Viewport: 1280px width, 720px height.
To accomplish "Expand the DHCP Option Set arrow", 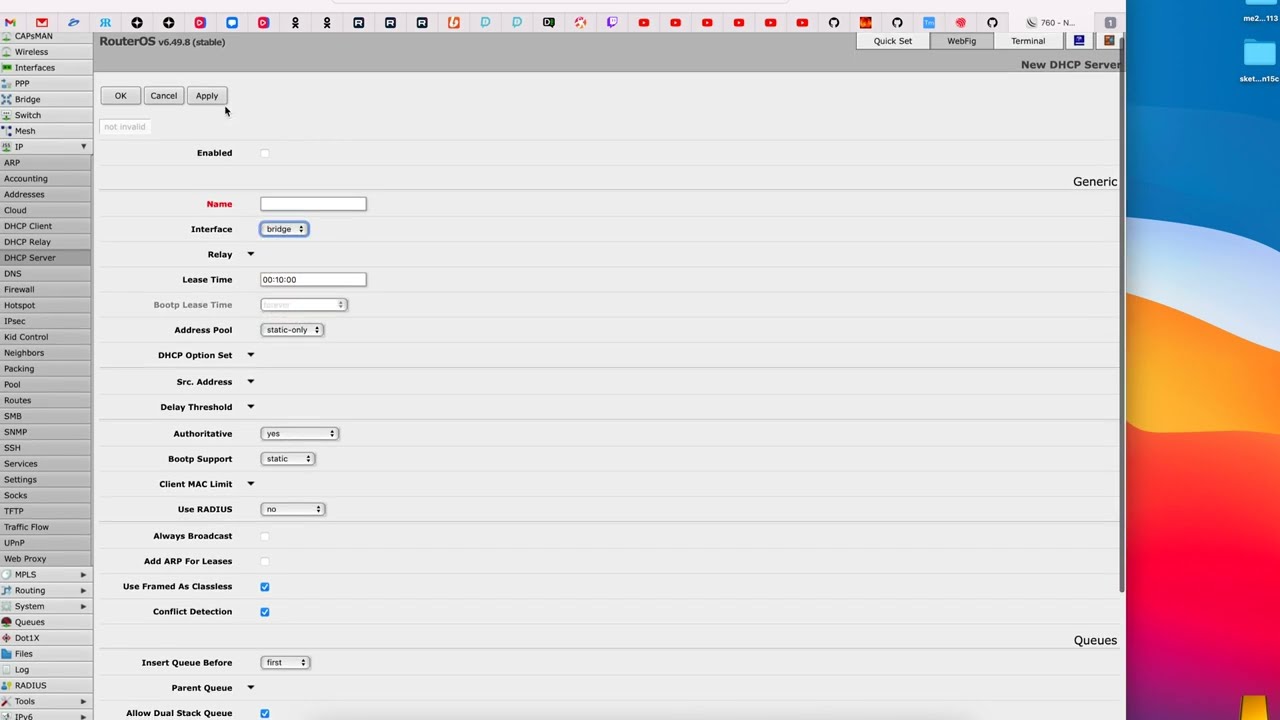I will [x=251, y=355].
